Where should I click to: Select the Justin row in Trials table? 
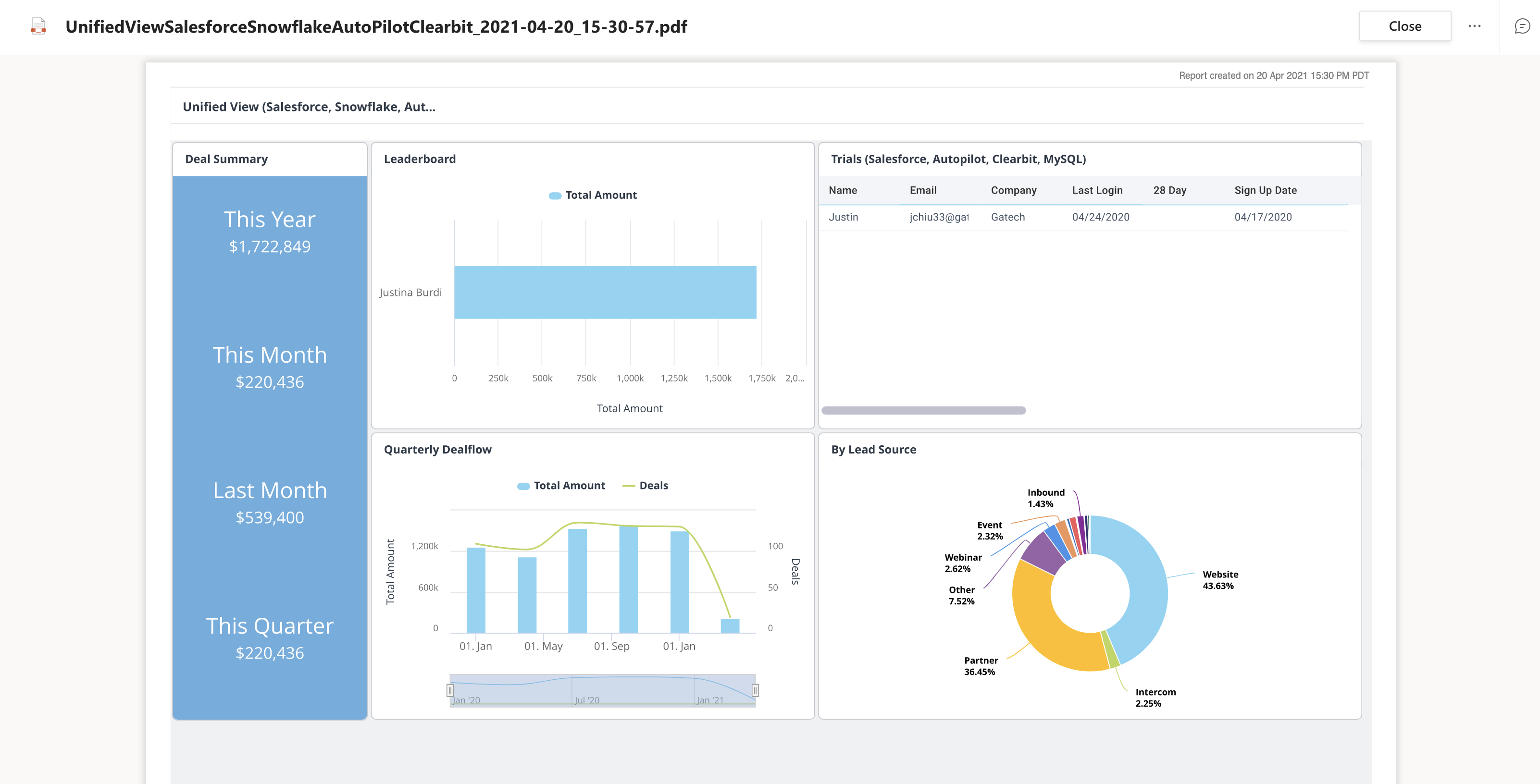(843, 218)
